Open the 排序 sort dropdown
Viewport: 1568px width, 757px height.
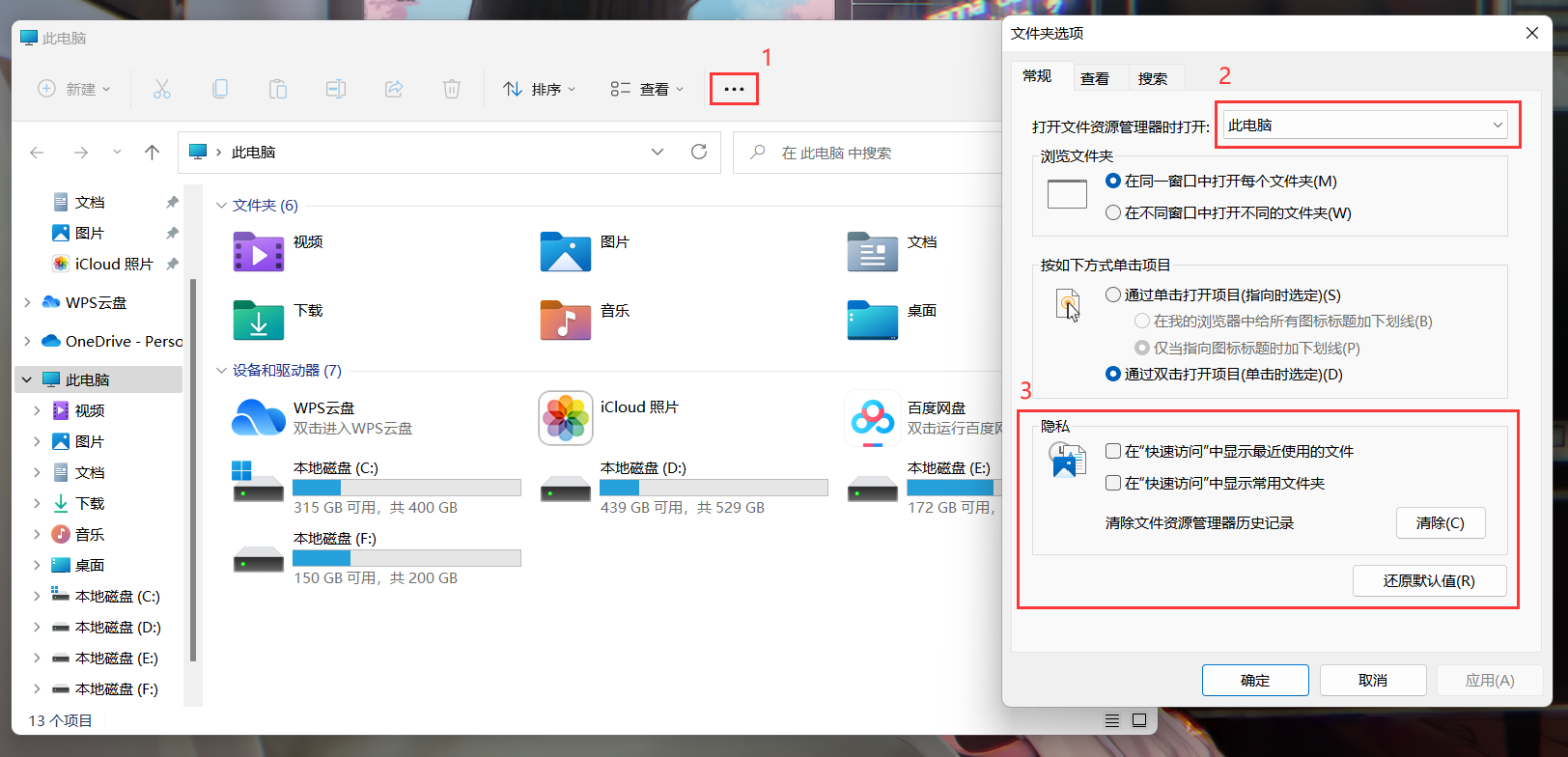tap(539, 89)
